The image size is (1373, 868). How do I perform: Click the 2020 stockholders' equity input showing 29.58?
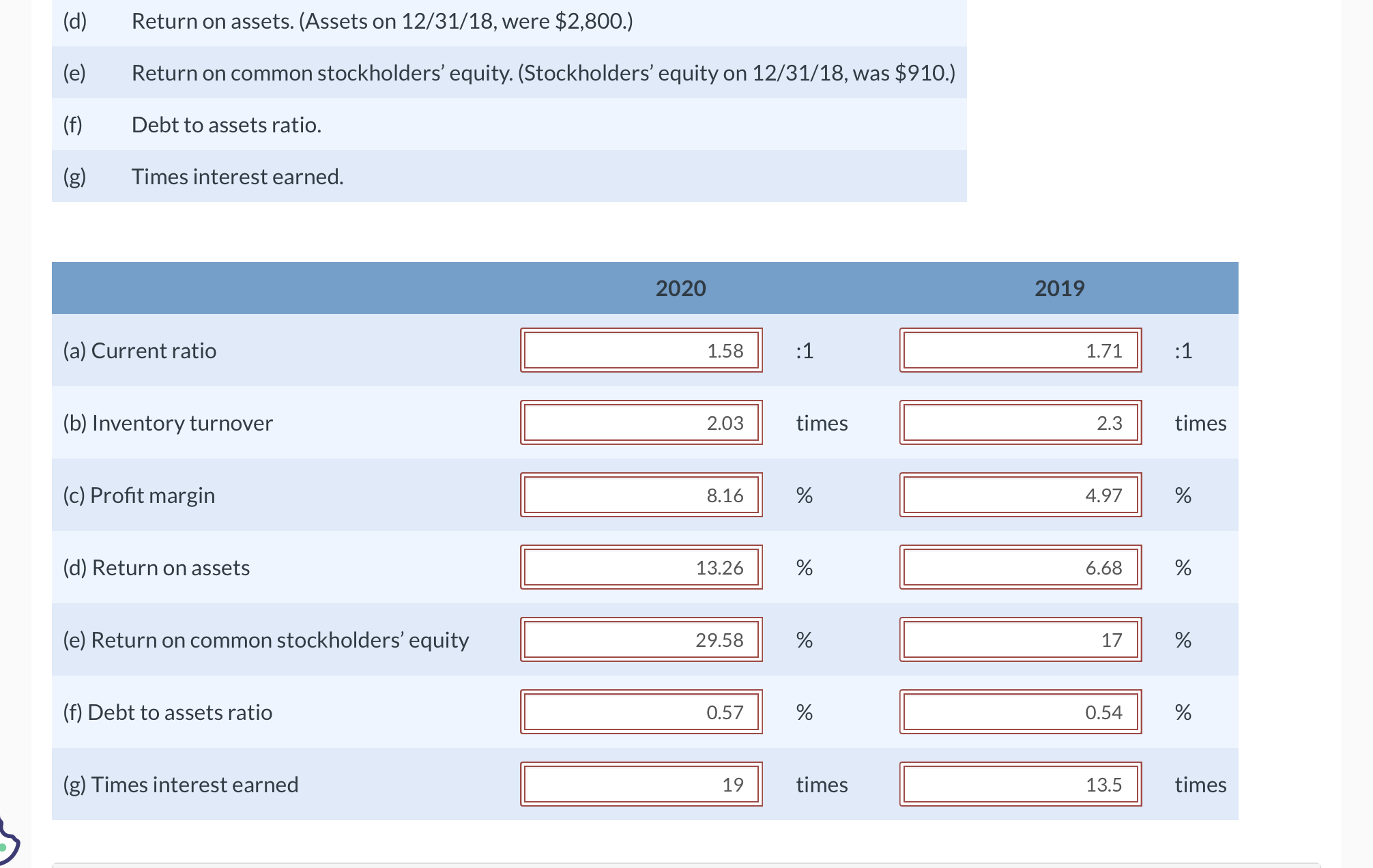[x=640, y=640]
